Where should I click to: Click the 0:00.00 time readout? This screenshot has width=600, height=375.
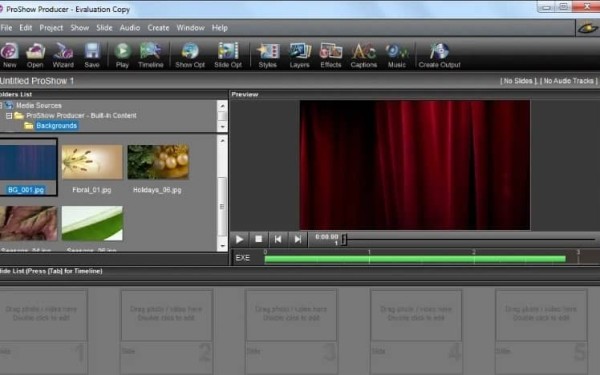326,237
